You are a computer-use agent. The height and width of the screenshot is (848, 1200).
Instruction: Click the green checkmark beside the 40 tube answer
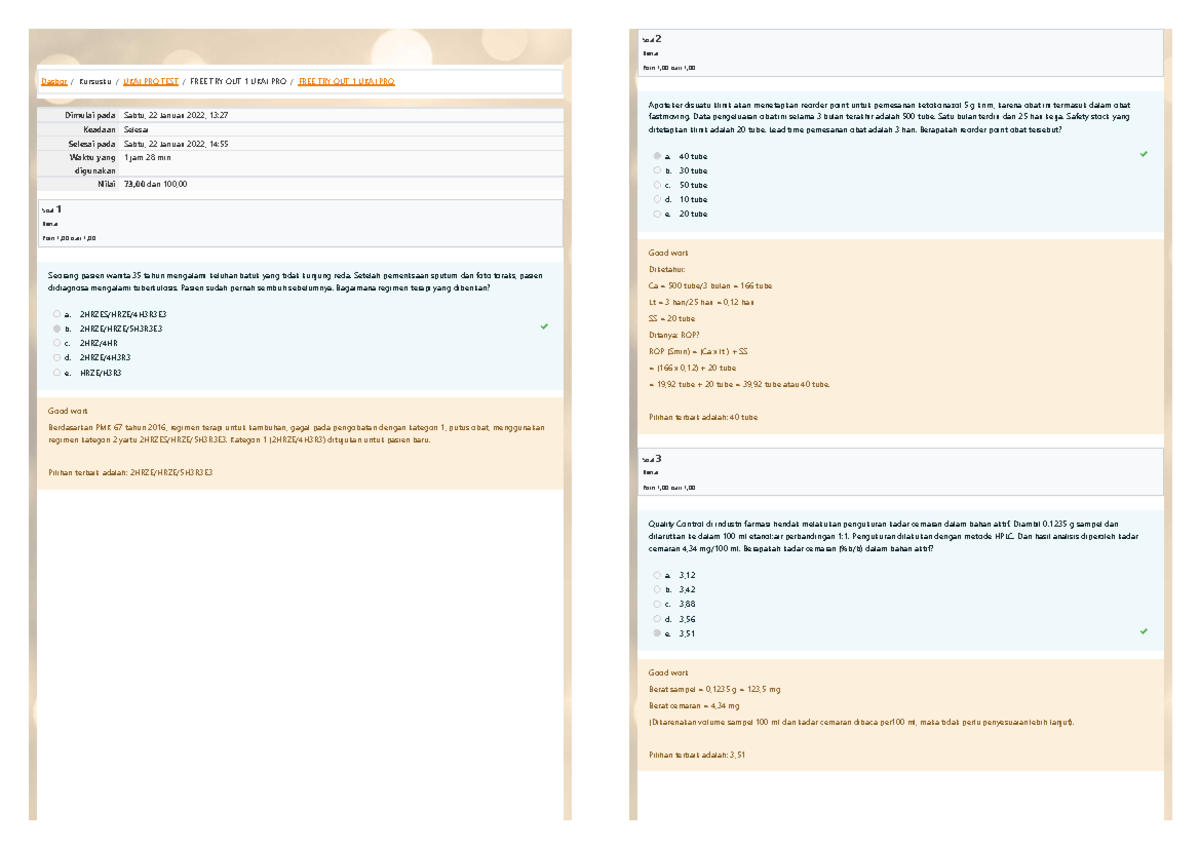click(x=1142, y=155)
